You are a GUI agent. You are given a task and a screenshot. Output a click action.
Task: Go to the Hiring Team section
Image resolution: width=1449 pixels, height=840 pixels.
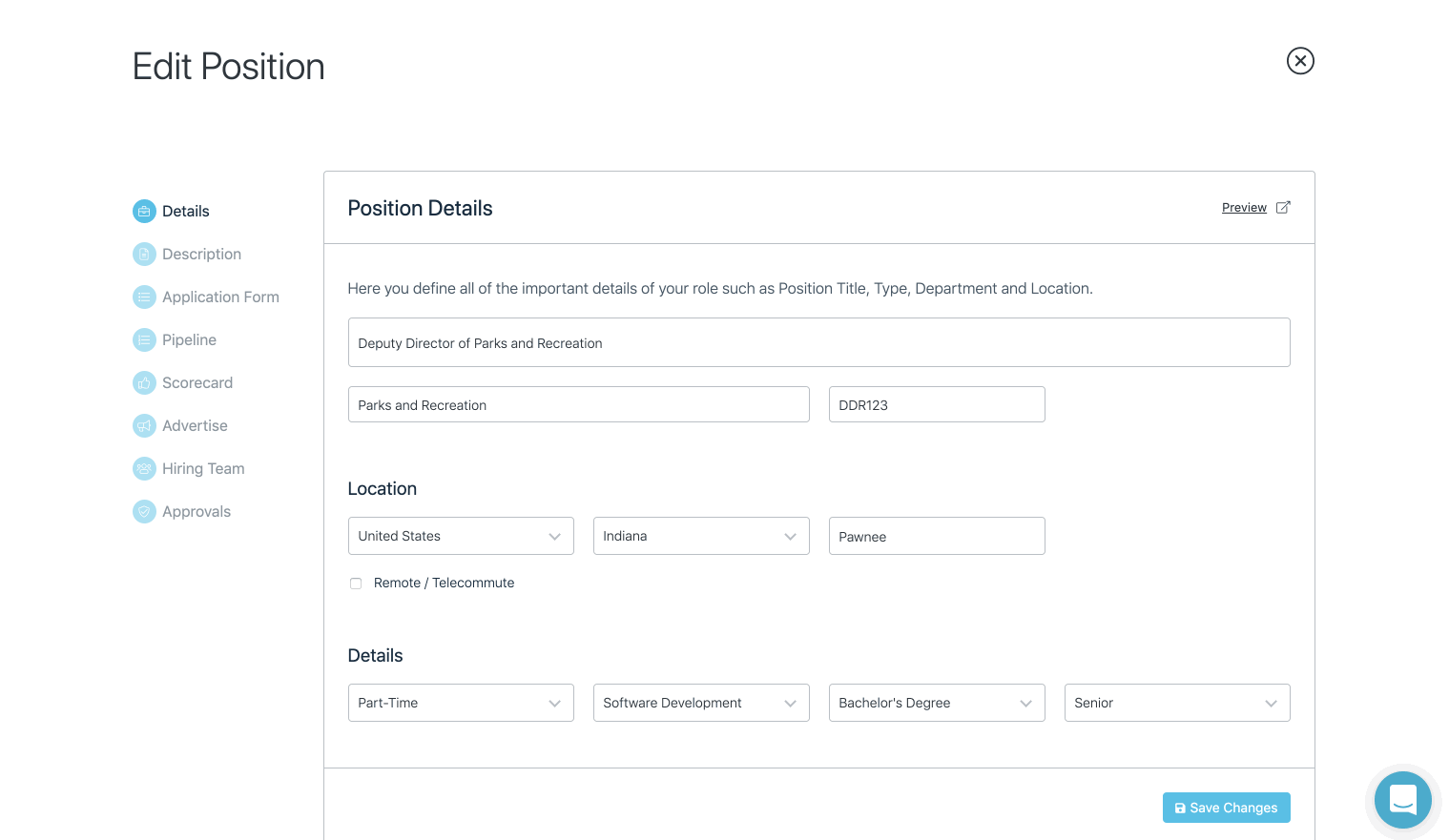click(203, 469)
